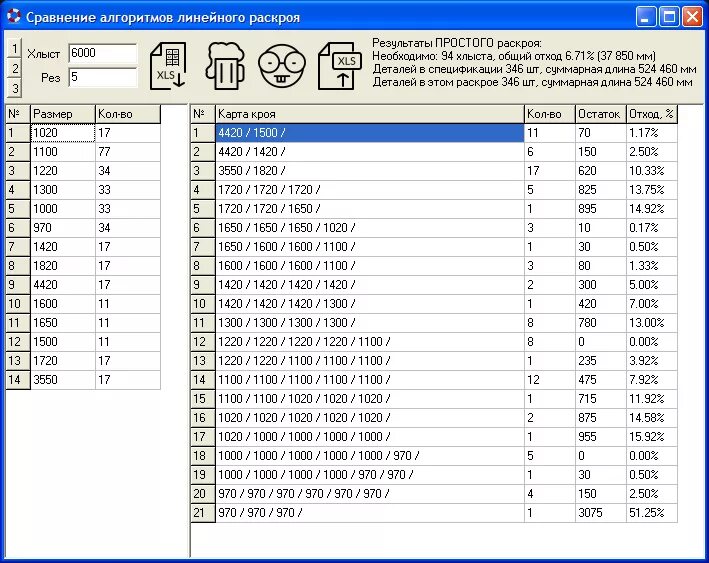This screenshot has width=709, height=563.
Task: Select size cell 1020 in left table
Action: point(63,133)
